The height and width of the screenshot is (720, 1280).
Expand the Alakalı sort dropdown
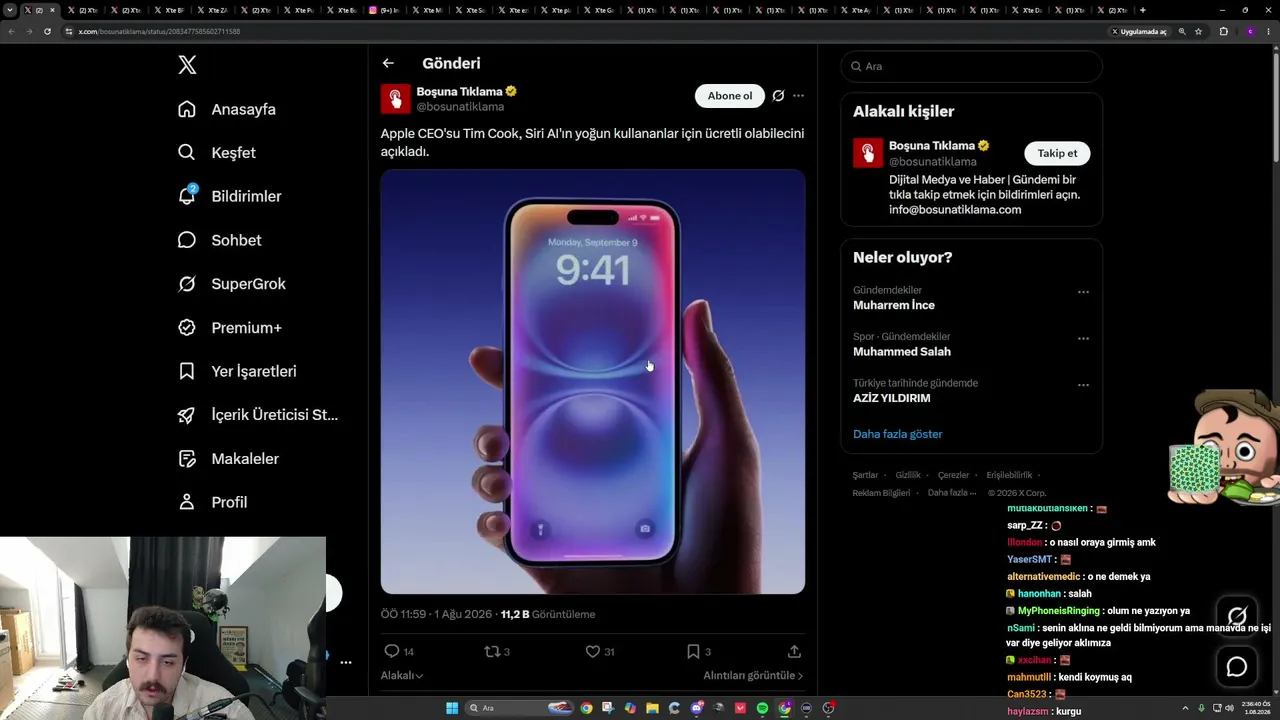[401, 676]
